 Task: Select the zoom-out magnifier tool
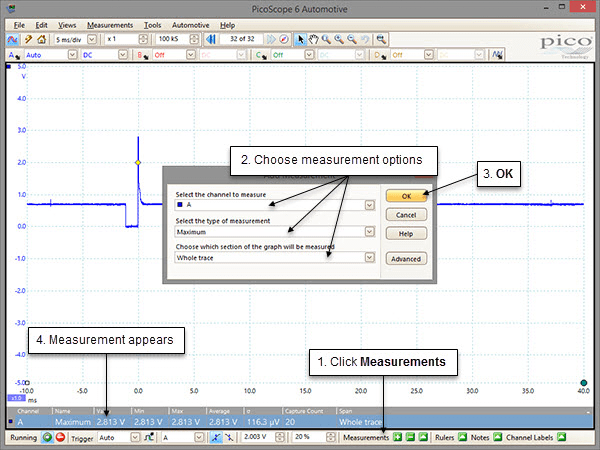pos(352,39)
